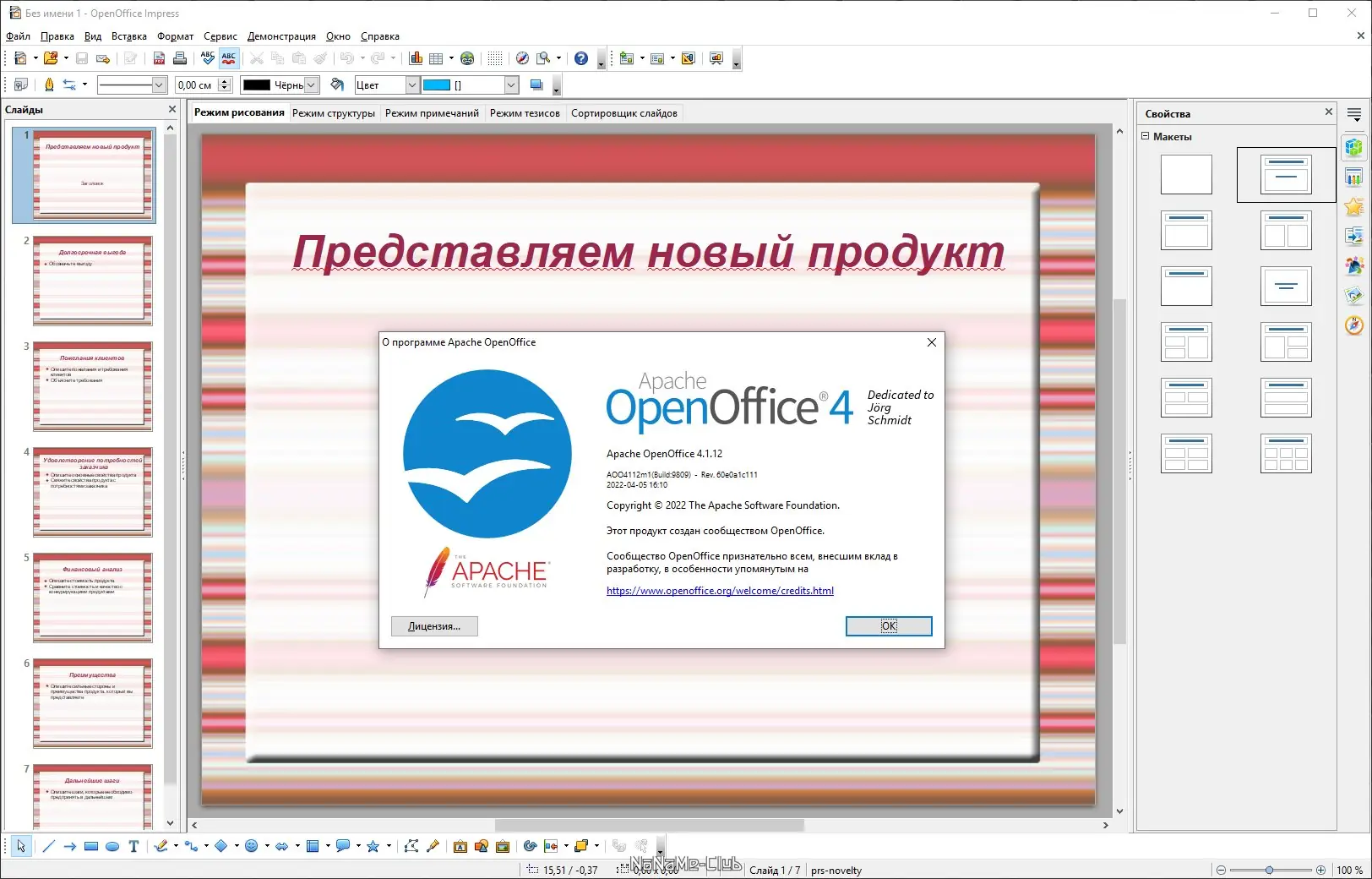The width and height of the screenshot is (1372, 879).
Task: Select the Rectangle drawing tool
Action: [91, 846]
